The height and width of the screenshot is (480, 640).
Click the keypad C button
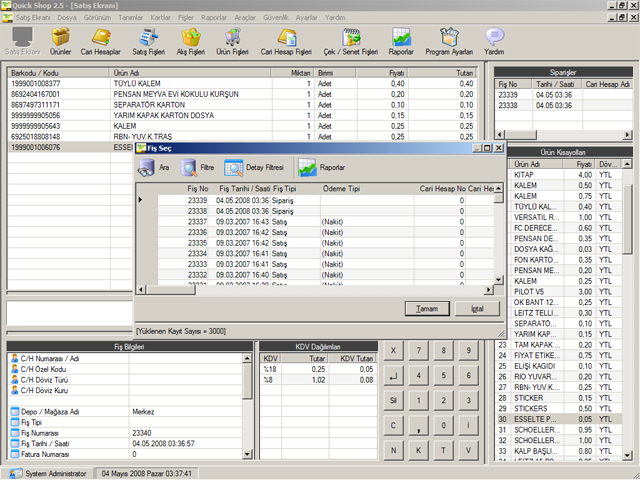point(393,426)
